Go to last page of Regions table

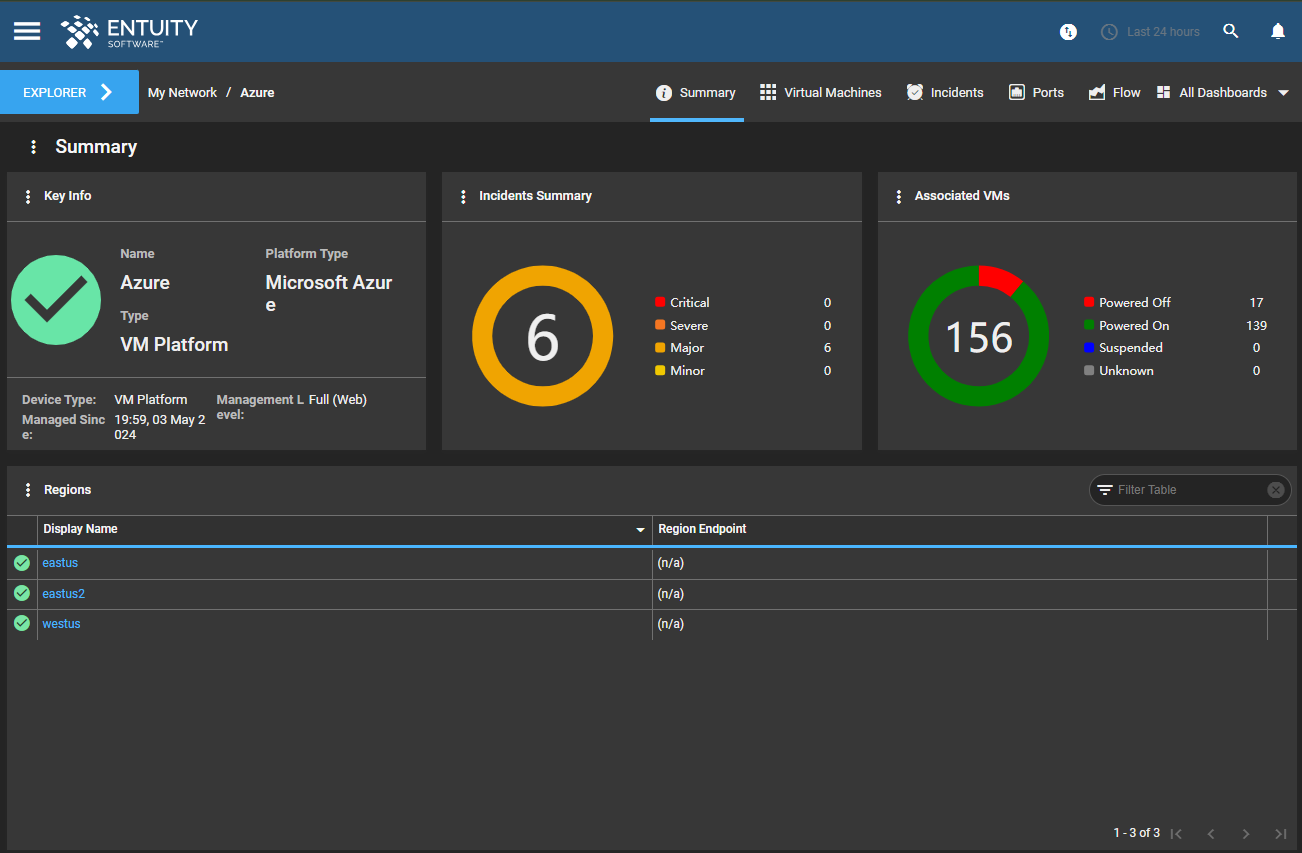[x=1281, y=834]
